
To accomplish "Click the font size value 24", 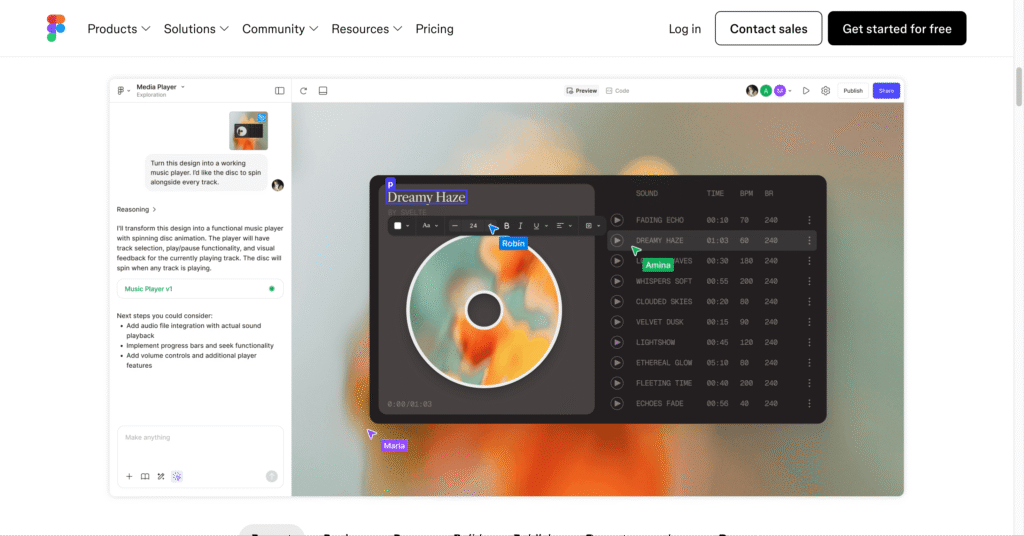I will pyautogui.click(x=473, y=226).
